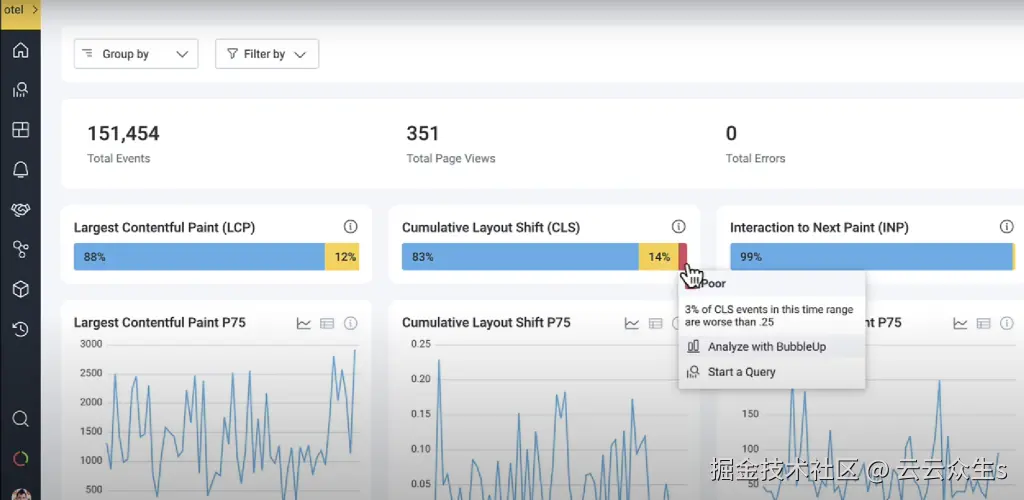Show info for Largest Contentful Paint (LCP)

coord(351,227)
